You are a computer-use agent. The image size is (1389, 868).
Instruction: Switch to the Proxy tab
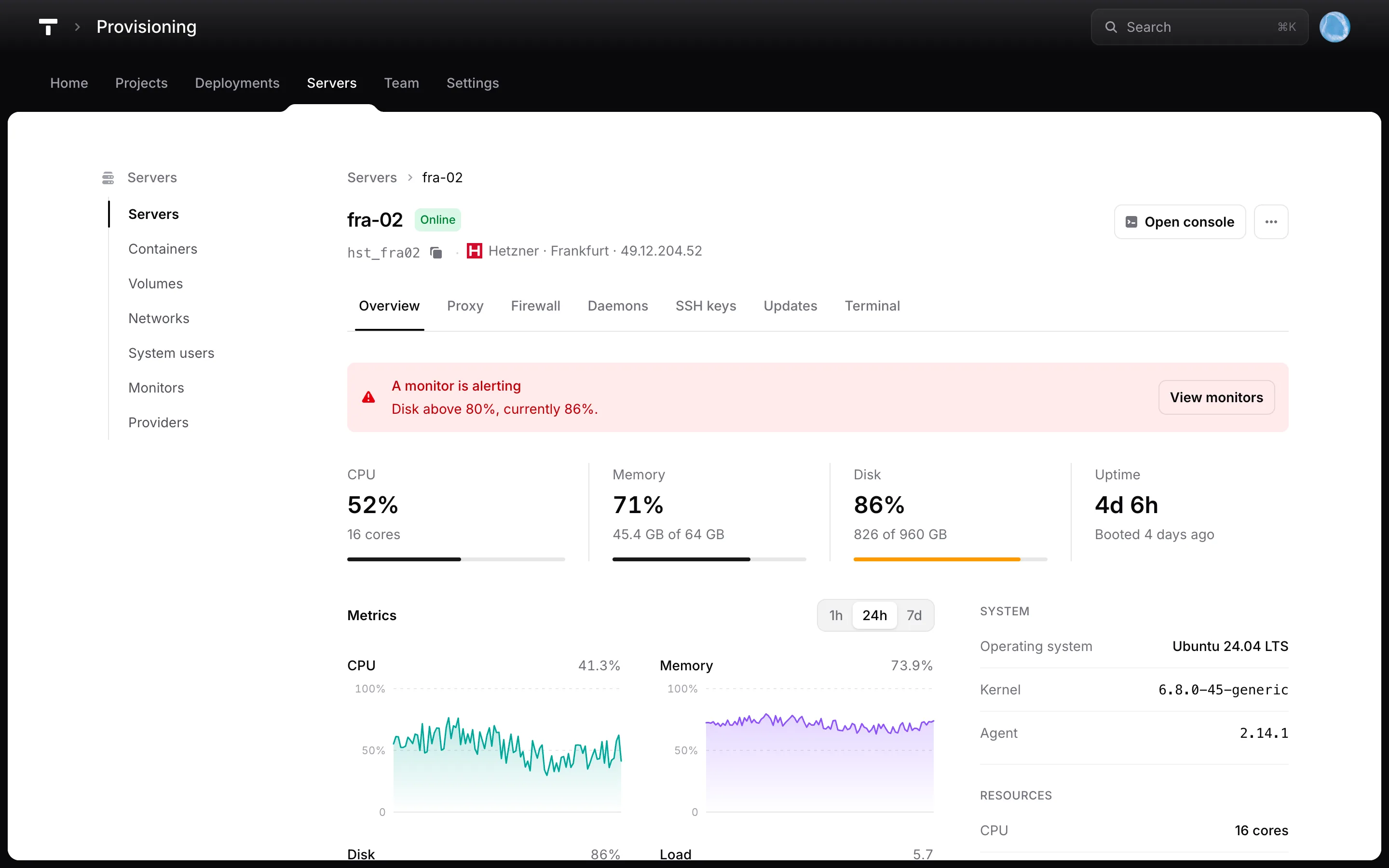click(465, 306)
